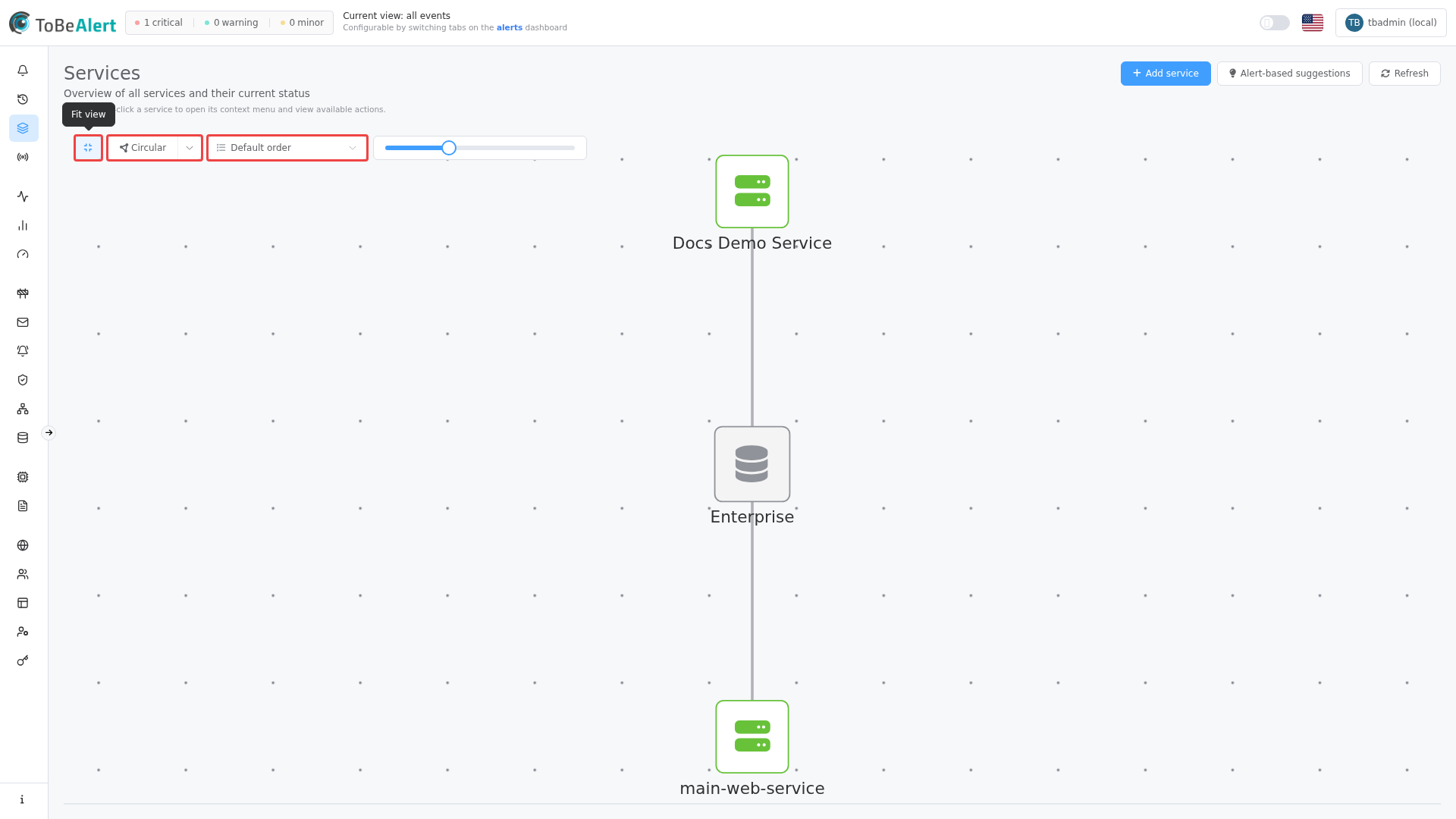The height and width of the screenshot is (819, 1456).
Task: Open the layout type dropdown arrow
Action: click(190, 148)
